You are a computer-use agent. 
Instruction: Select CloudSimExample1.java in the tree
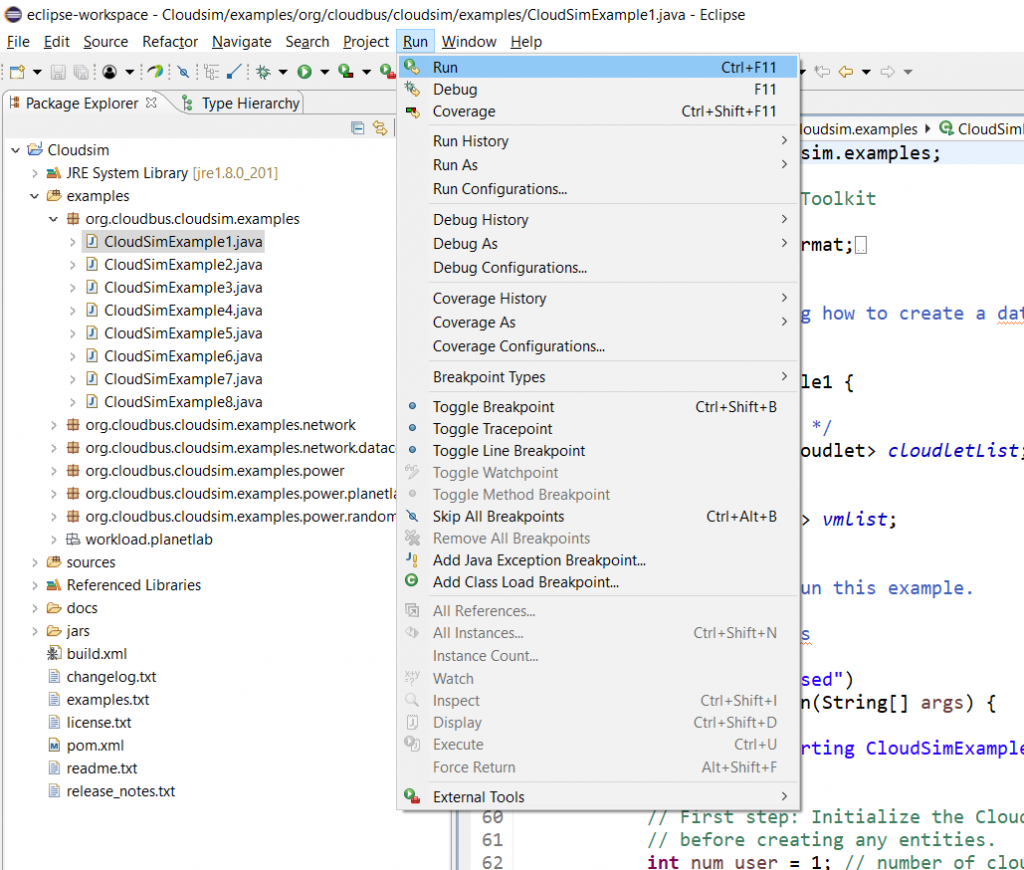pyautogui.click(x=174, y=242)
